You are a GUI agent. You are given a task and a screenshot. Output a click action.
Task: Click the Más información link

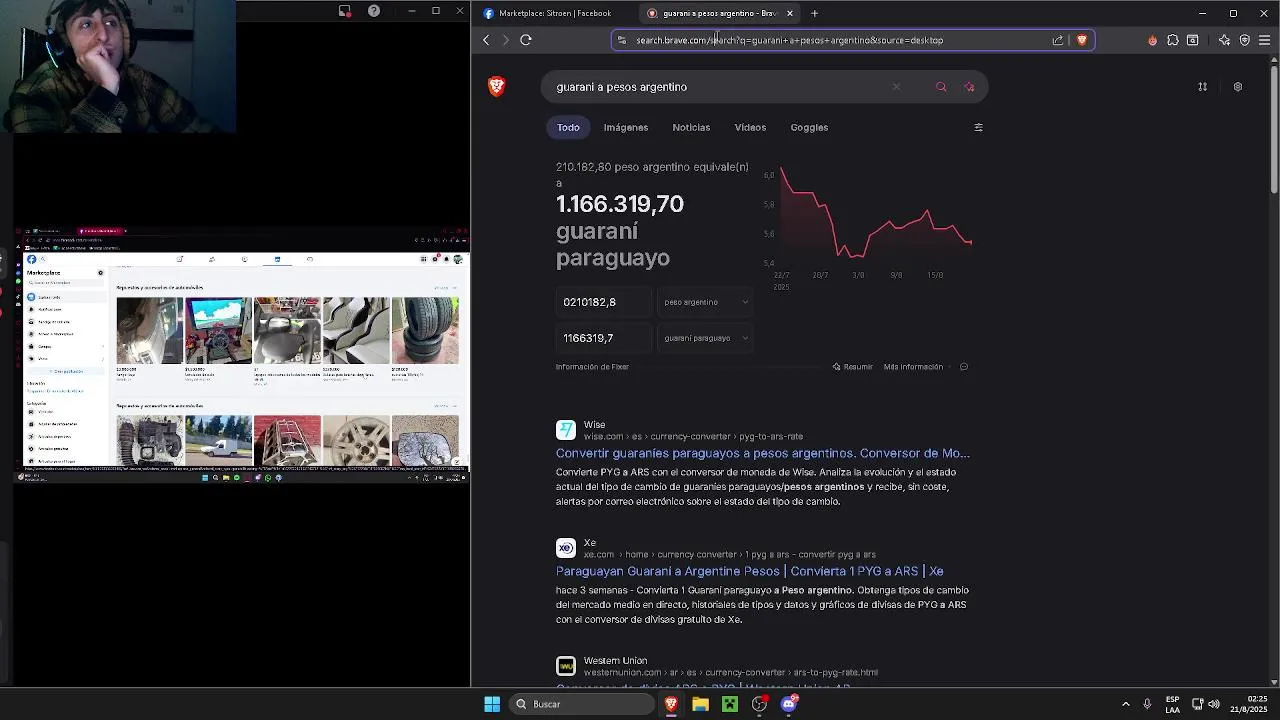coord(913,367)
